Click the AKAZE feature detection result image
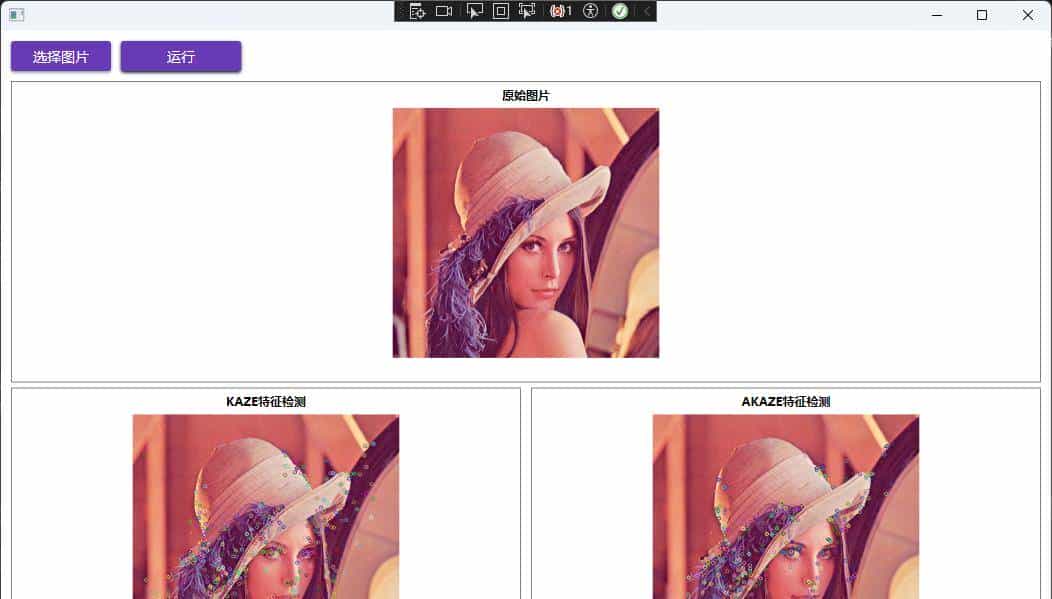 pos(785,505)
